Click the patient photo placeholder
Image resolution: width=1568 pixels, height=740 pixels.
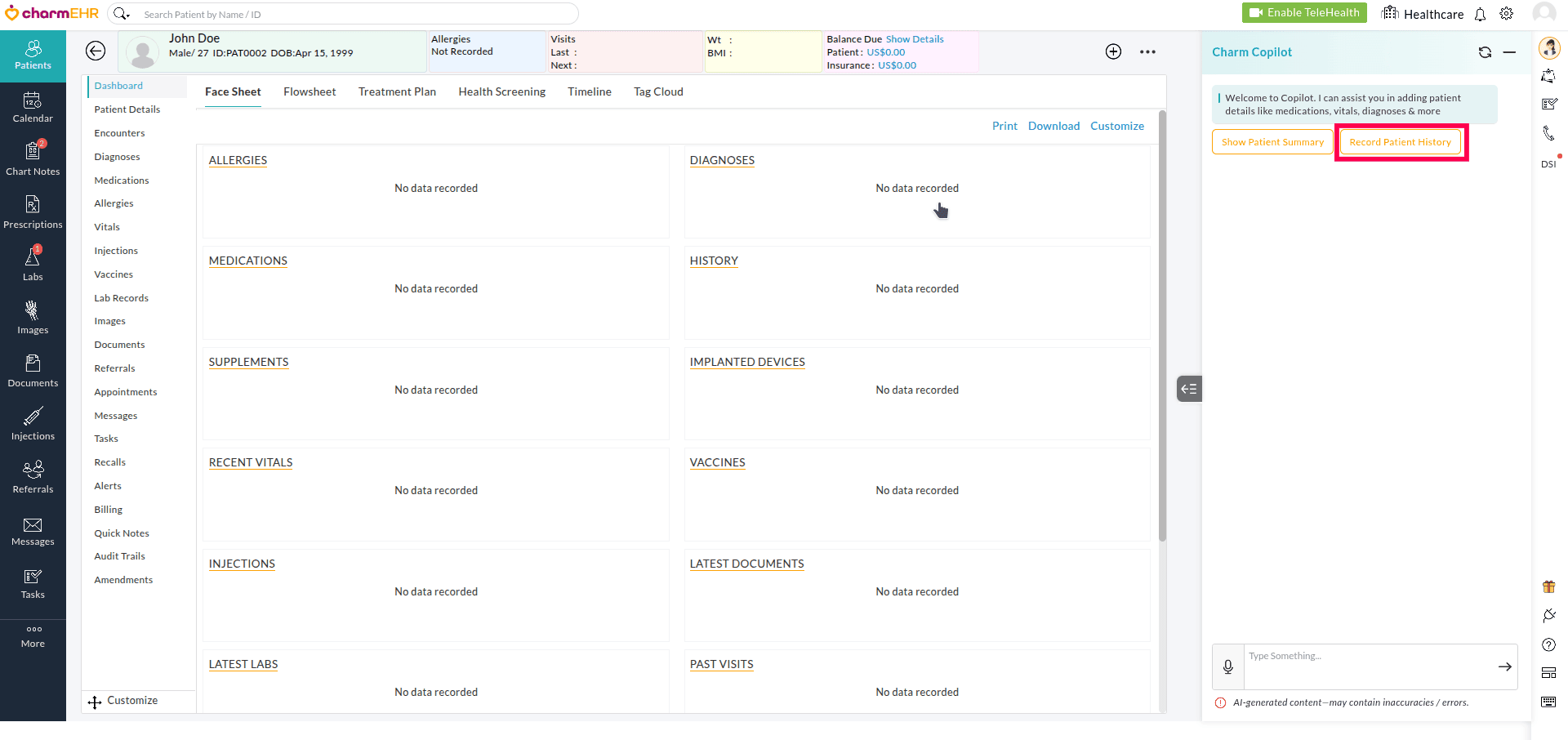[x=143, y=53]
